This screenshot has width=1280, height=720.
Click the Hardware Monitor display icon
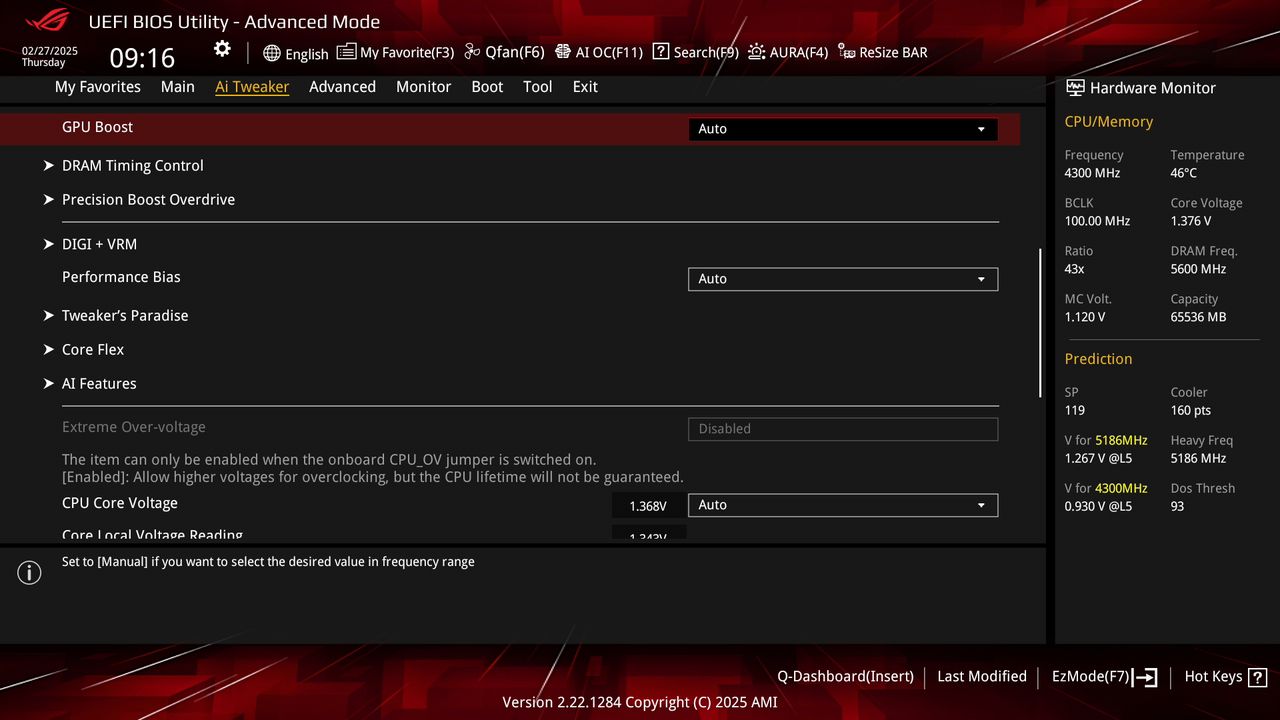pyautogui.click(x=1075, y=88)
